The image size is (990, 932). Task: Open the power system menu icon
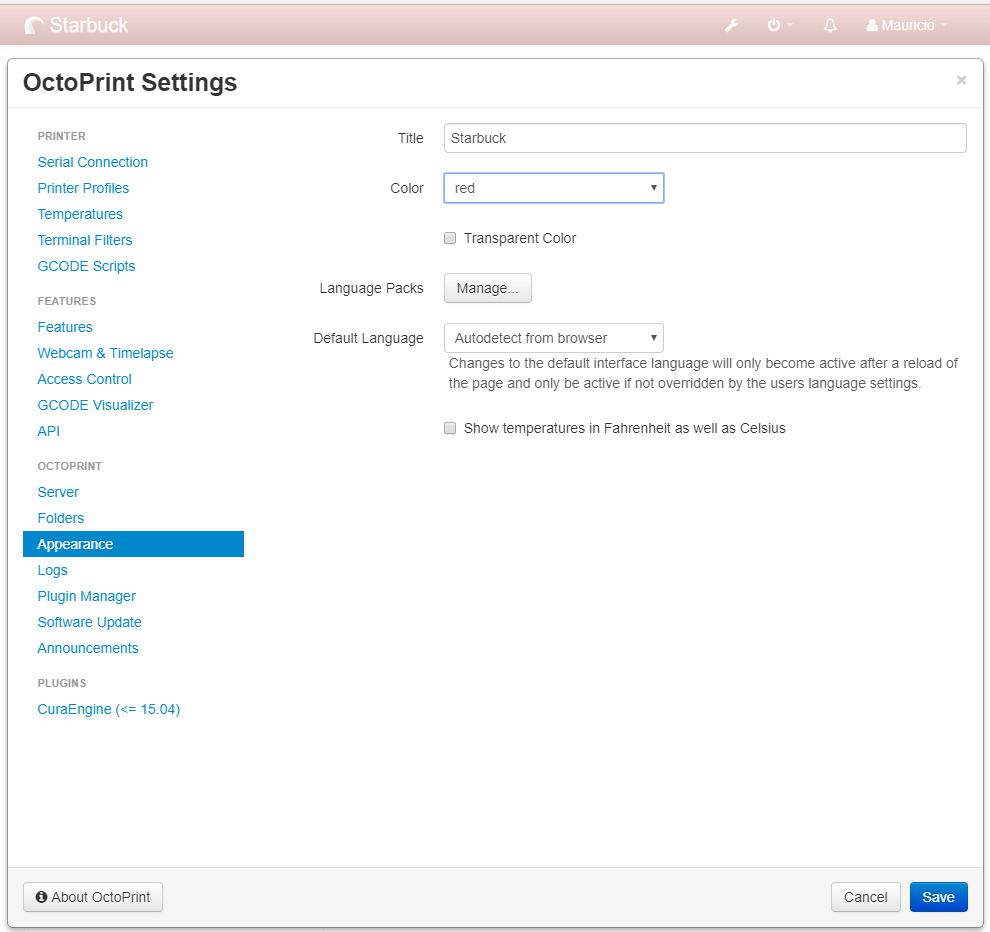coord(775,25)
